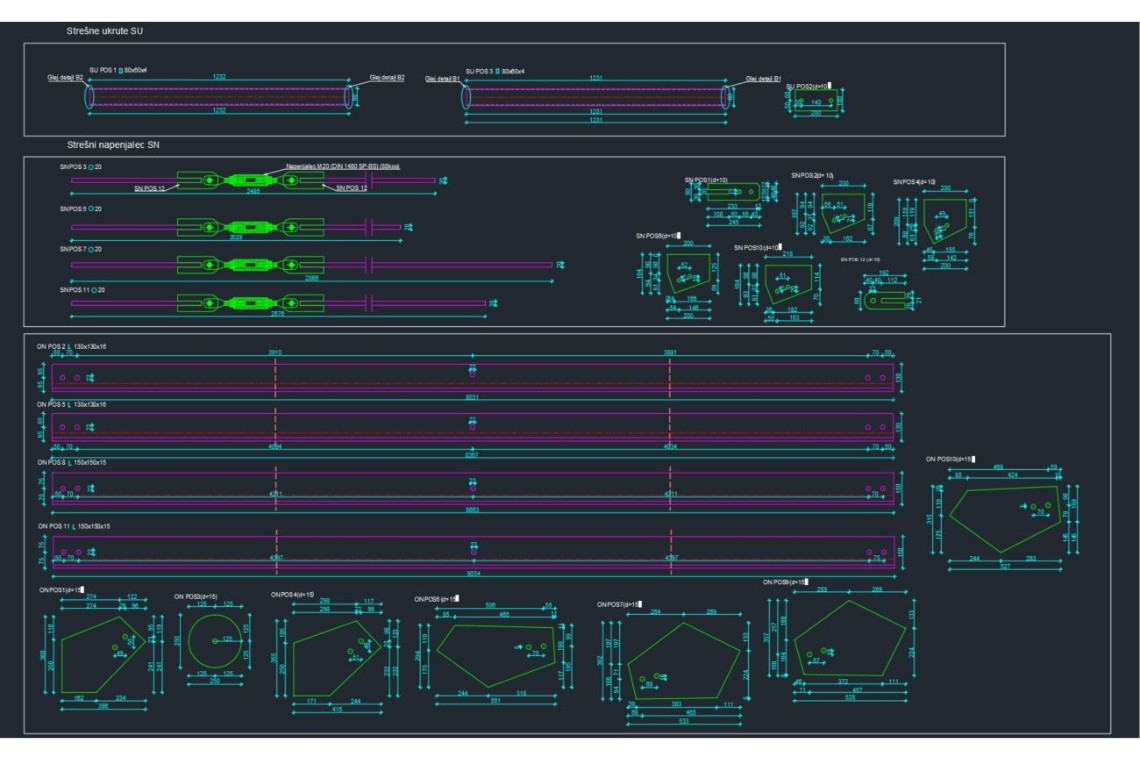Screen dimensions: 1140x760
Task: Select the ON POS 8 angle profile label
Action: 71,463
